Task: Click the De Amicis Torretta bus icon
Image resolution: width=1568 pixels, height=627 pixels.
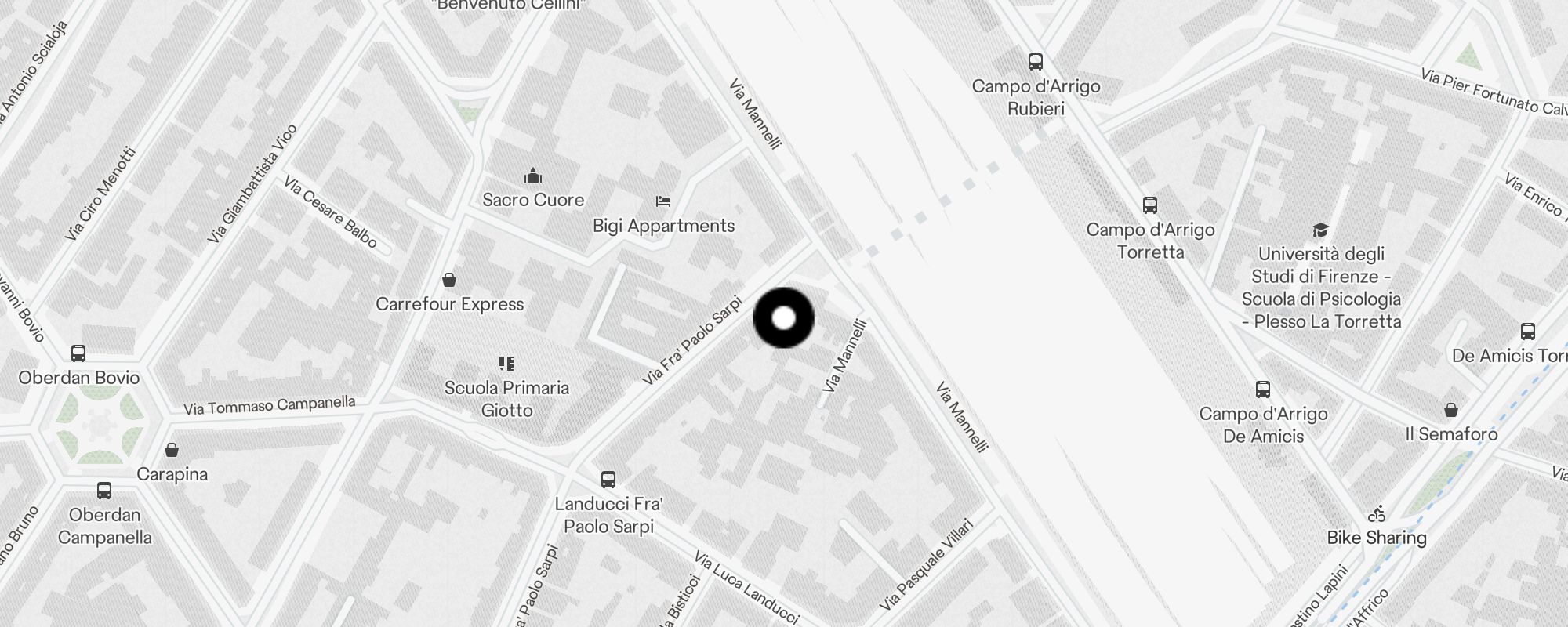Action: click(1528, 331)
